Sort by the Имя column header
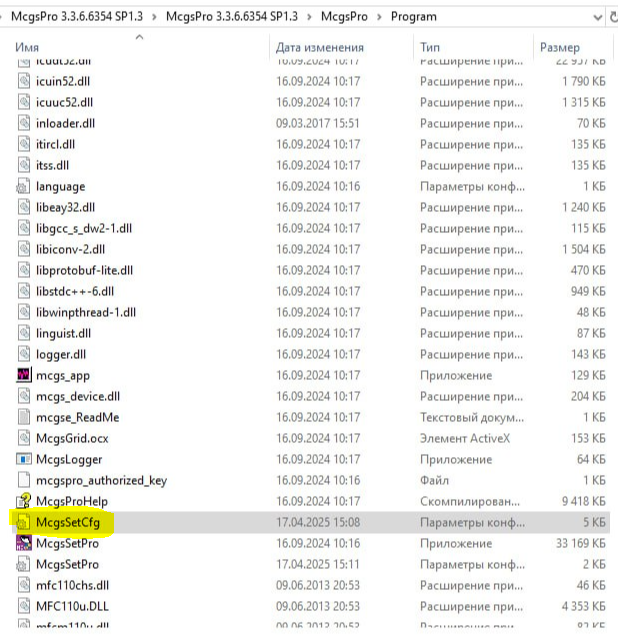Viewport: 618px width, 637px height. tap(27, 48)
